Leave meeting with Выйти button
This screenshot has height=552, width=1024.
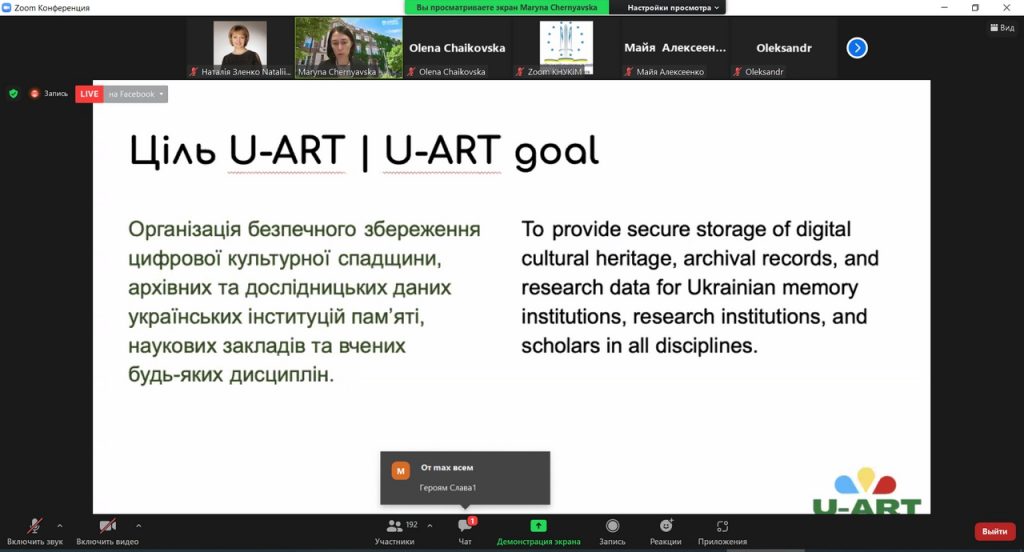(995, 531)
